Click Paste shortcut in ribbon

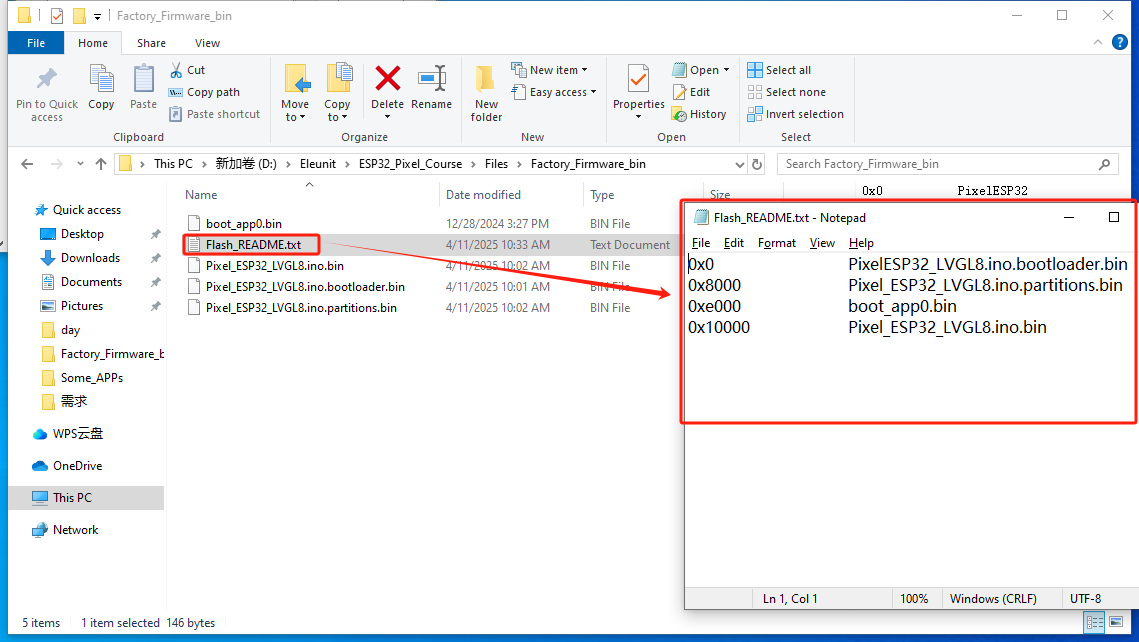pos(214,114)
